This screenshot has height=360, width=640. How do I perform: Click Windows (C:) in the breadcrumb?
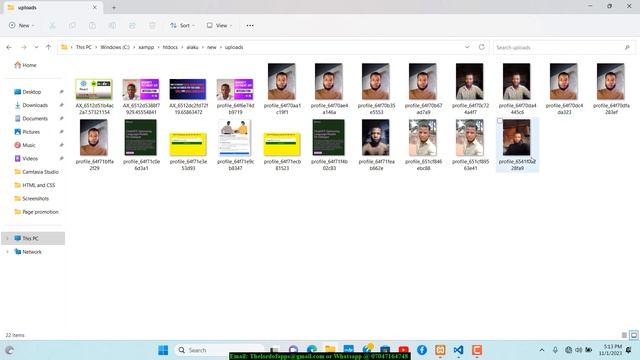pyautogui.click(x=115, y=47)
